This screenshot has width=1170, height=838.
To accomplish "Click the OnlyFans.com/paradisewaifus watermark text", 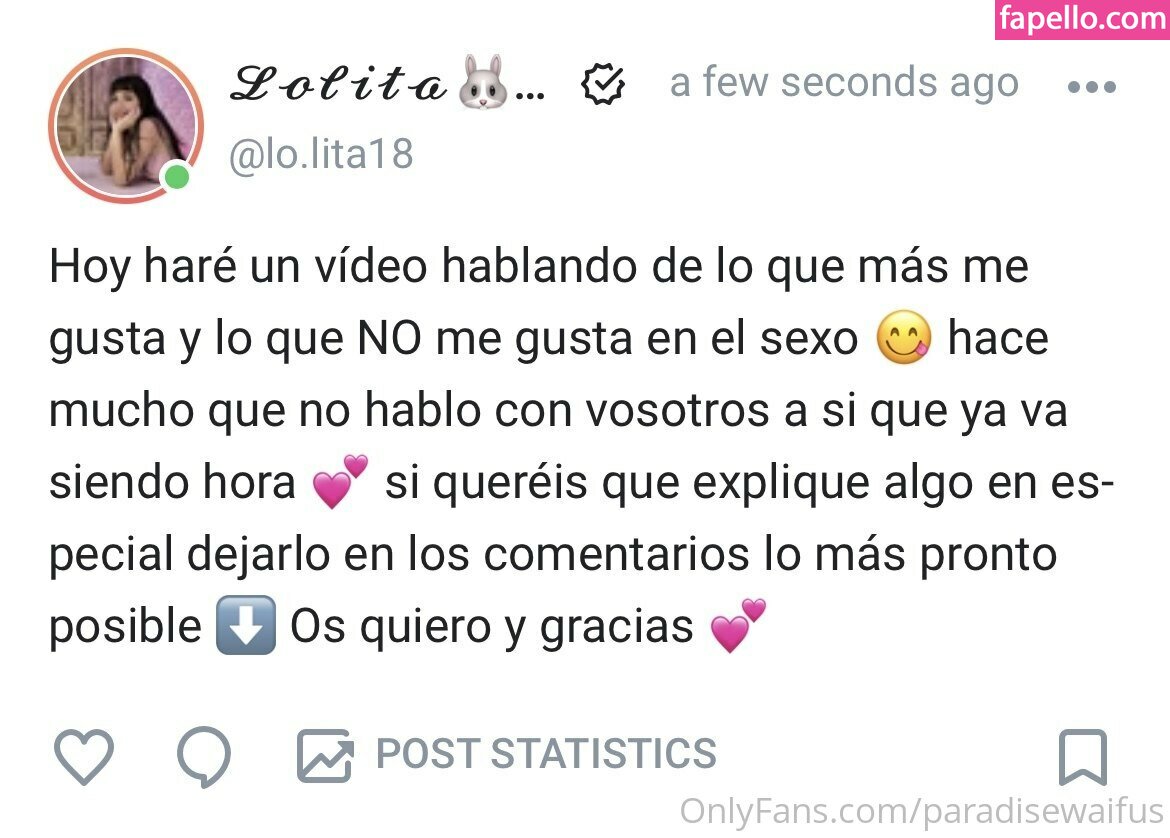I will (x=921, y=812).
